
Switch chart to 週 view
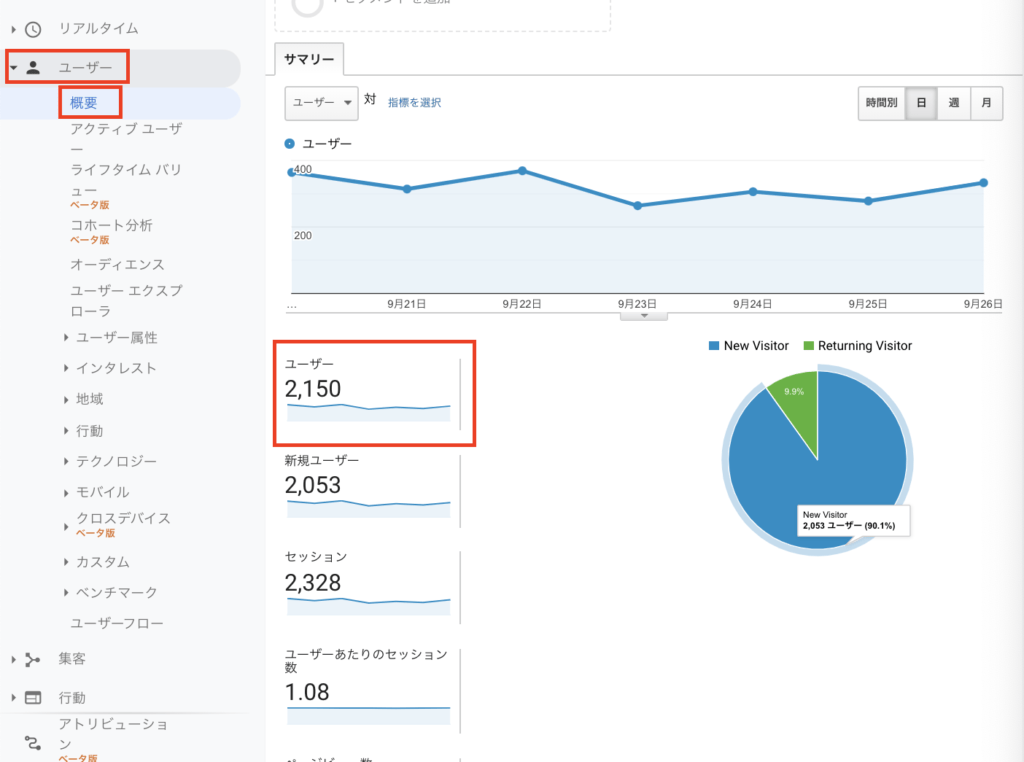tap(953, 103)
